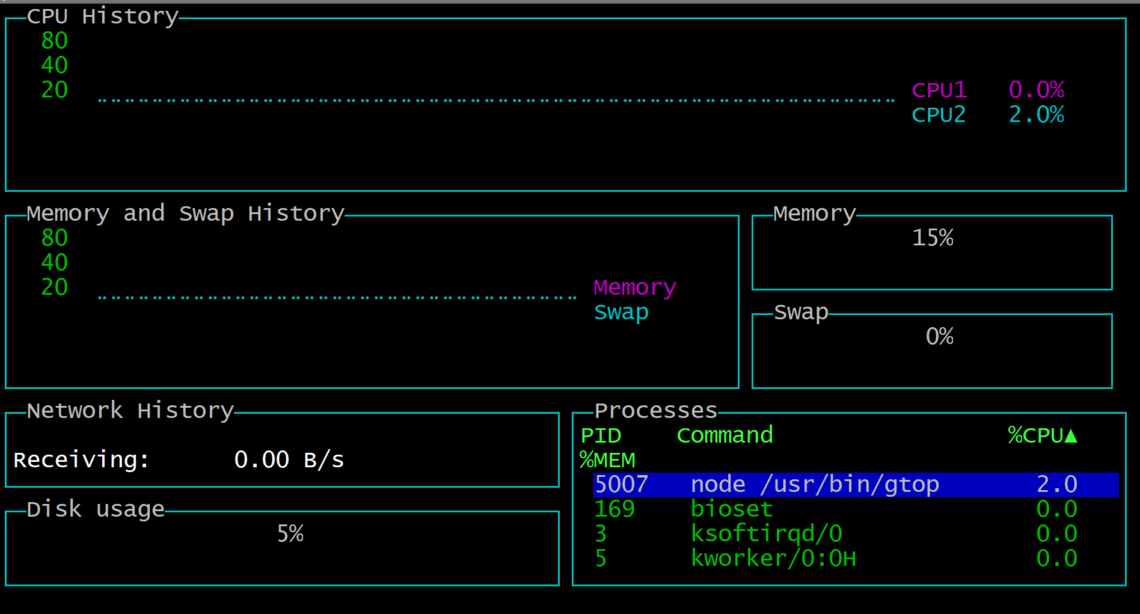Click the cyan Swap legend entry
Screen dimensions: 1140x614
coord(621,312)
